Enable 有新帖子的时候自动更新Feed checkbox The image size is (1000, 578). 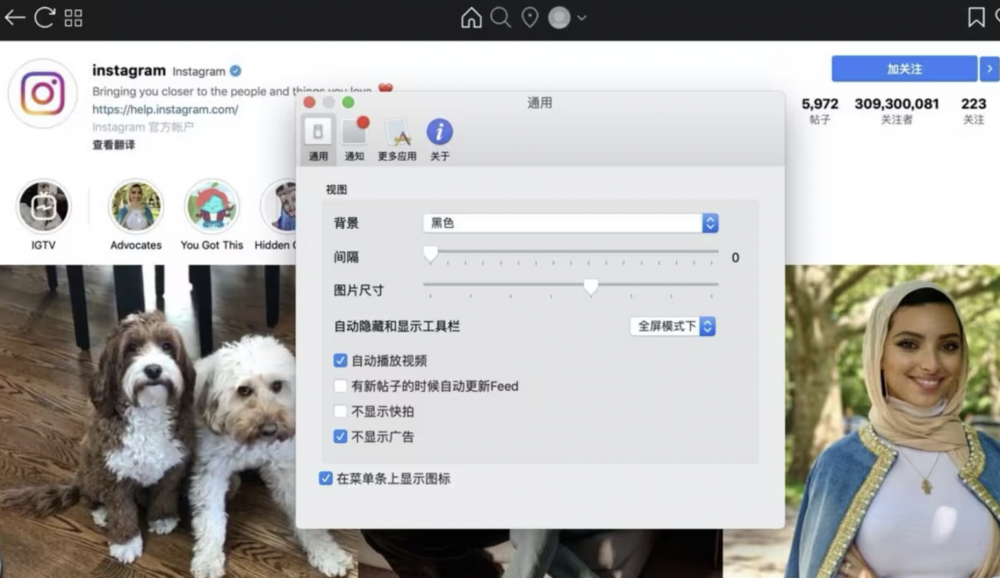tap(340, 386)
